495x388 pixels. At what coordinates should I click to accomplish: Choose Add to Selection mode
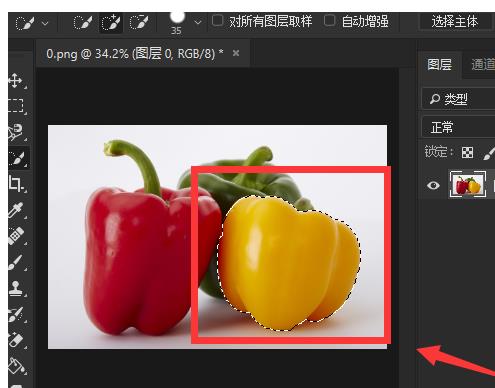coord(111,23)
